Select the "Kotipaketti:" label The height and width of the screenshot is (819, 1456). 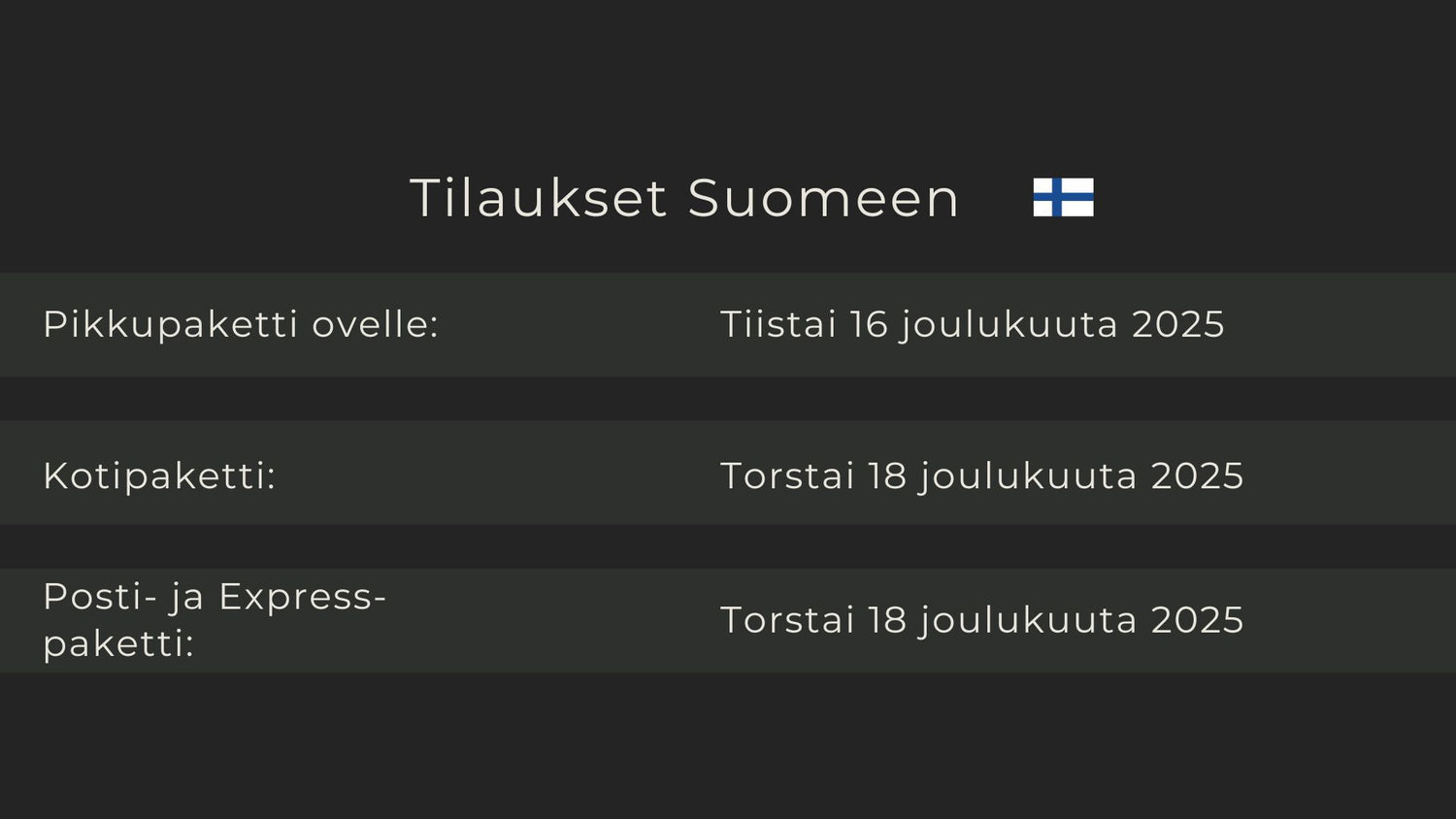click(x=159, y=476)
